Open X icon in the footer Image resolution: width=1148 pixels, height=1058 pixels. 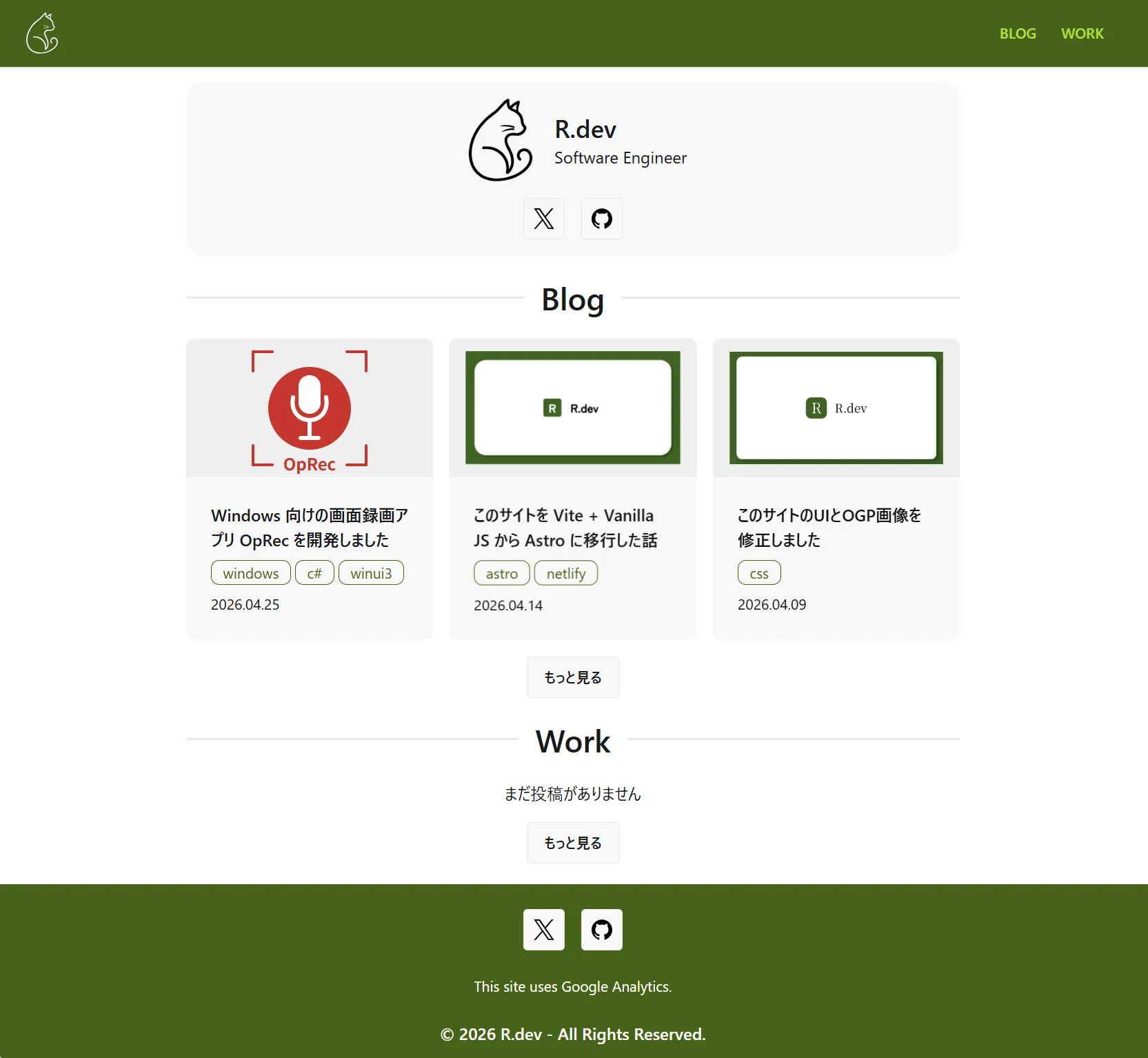click(544, 930)
